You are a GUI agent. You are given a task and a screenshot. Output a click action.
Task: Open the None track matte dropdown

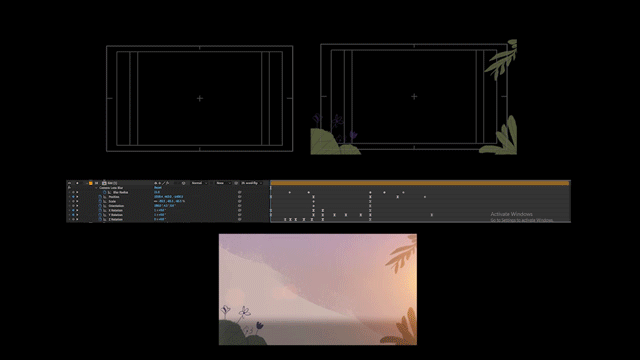pos(223,183)
